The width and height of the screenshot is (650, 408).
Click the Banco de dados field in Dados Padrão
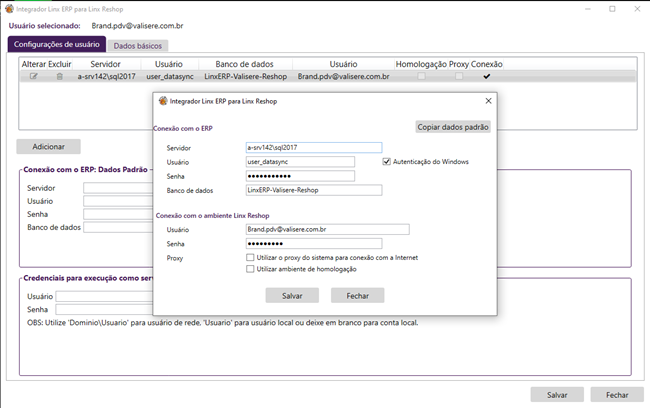tap(118, 227)
